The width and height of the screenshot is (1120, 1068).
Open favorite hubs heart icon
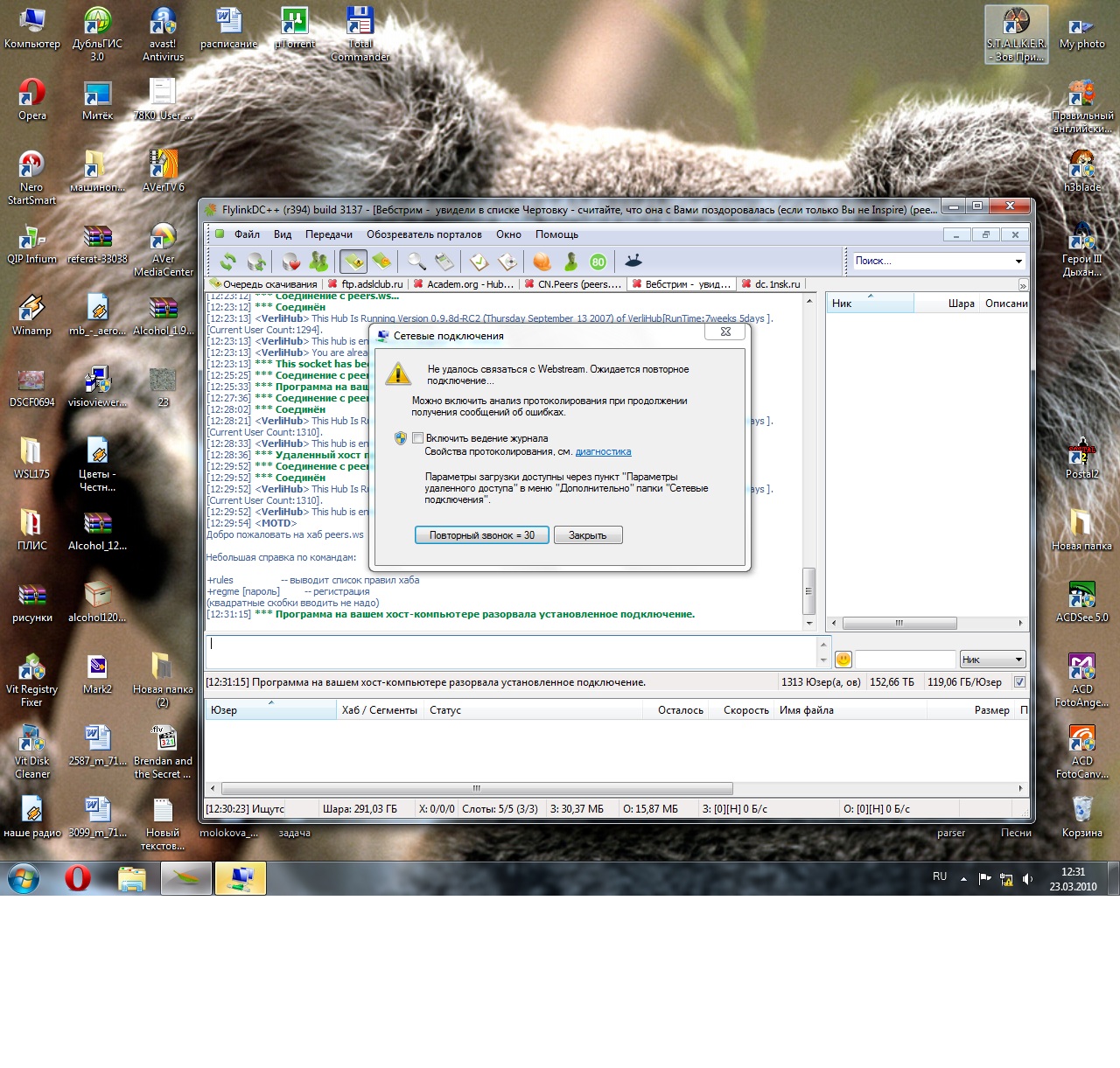click(x=290, y=262)
